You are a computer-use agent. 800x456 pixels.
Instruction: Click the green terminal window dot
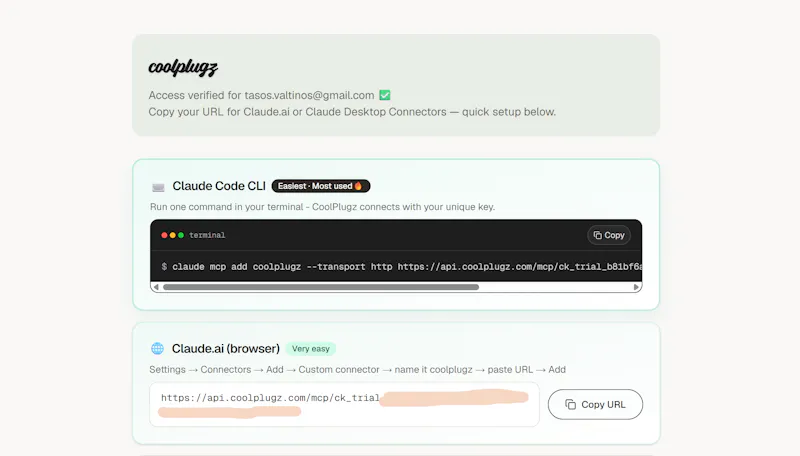click(x=181, y=235)
